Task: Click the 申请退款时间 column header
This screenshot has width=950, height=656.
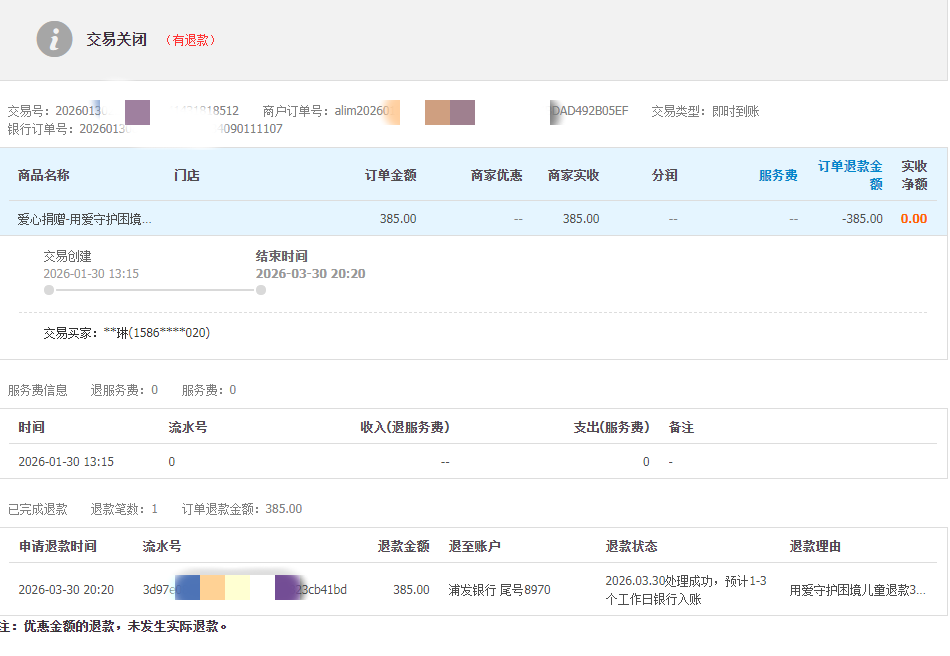Action: (x=58, y=546)
